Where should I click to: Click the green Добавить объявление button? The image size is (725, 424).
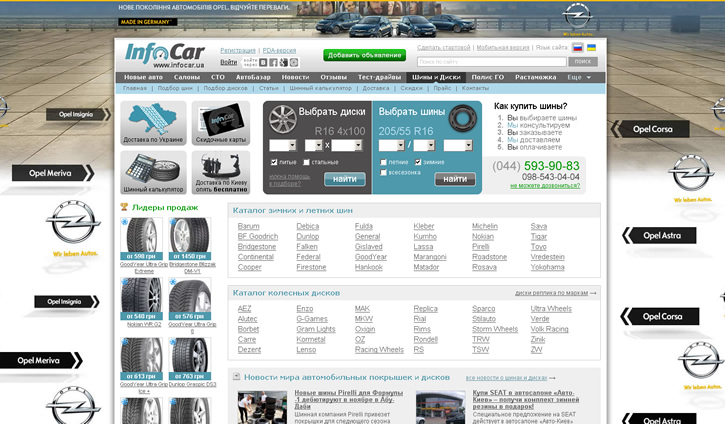pyautogui.click(x=364, y=55)
